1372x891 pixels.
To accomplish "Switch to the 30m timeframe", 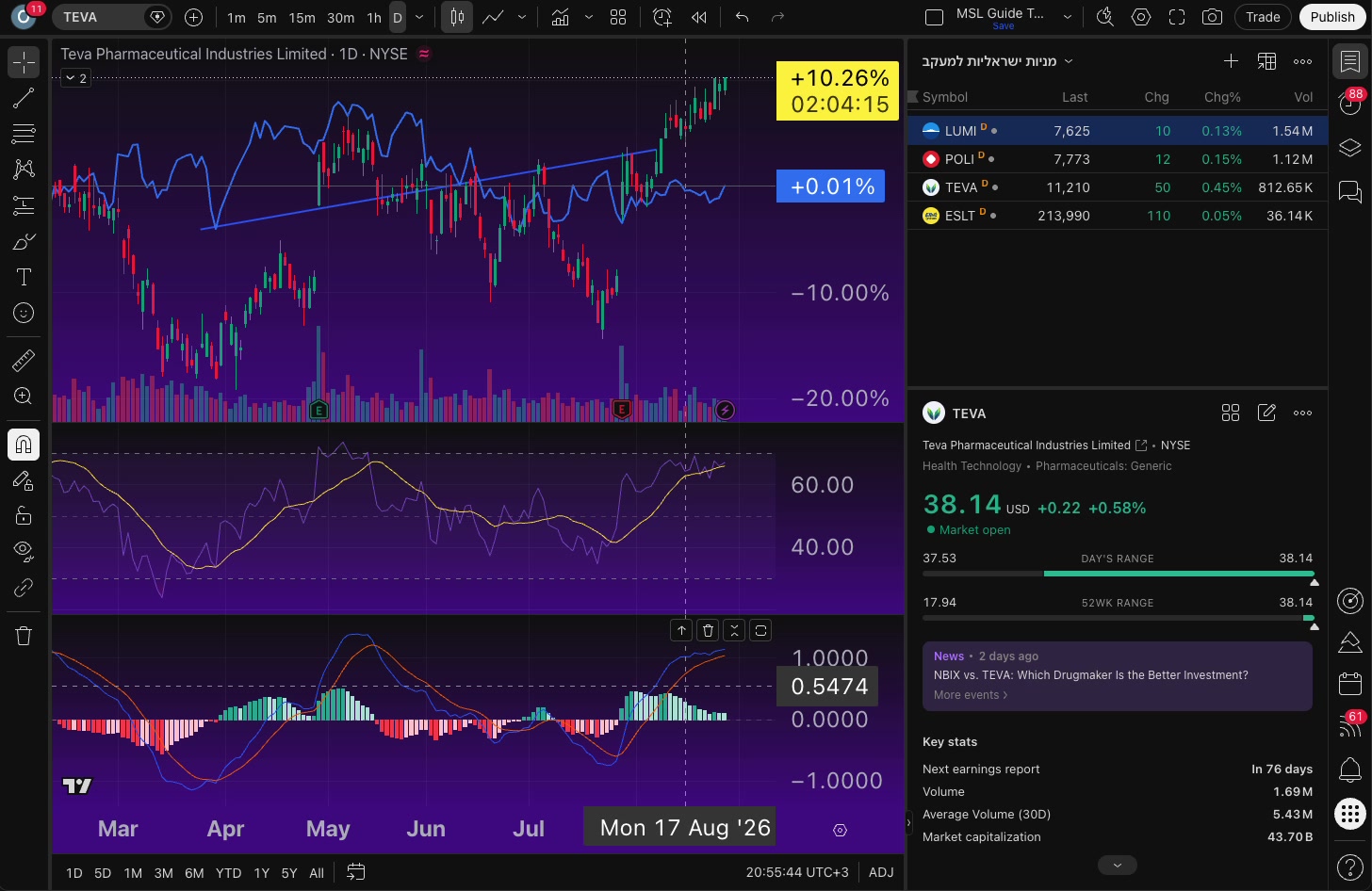I will [x=340, y=17].
